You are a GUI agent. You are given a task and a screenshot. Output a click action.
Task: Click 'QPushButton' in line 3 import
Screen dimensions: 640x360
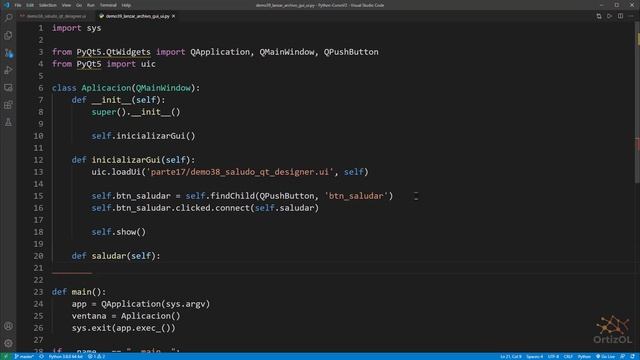click(351, 52)
